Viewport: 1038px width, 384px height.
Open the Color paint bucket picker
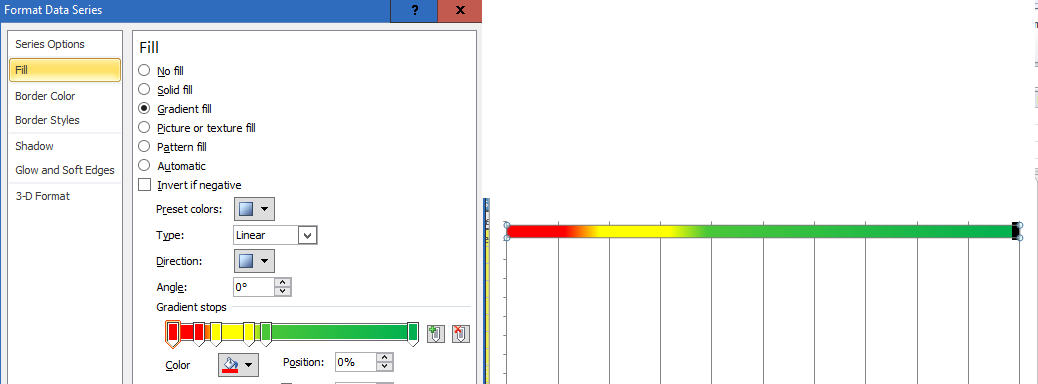tap(238, 365)
